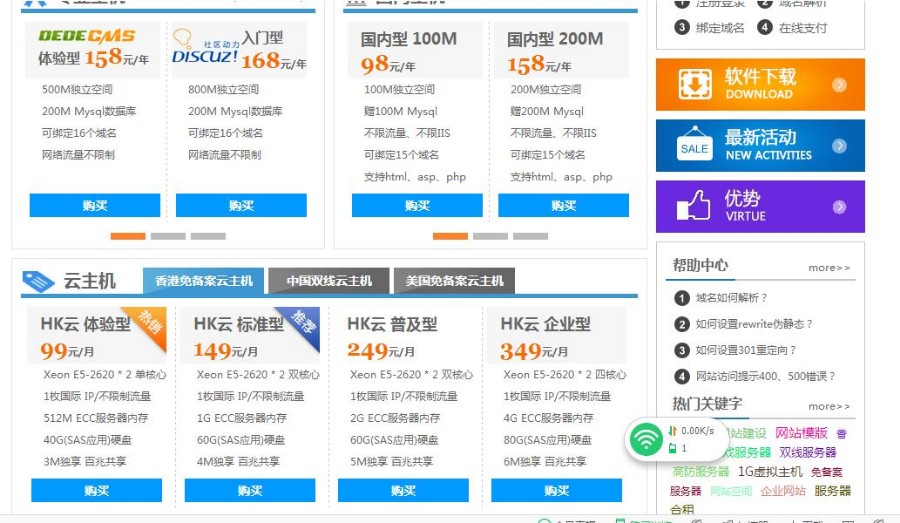The height and width of the screenshot is (523, 900).
Task: Open the 如何设置301重定向 help article
Action: click(x=746, y=350)
